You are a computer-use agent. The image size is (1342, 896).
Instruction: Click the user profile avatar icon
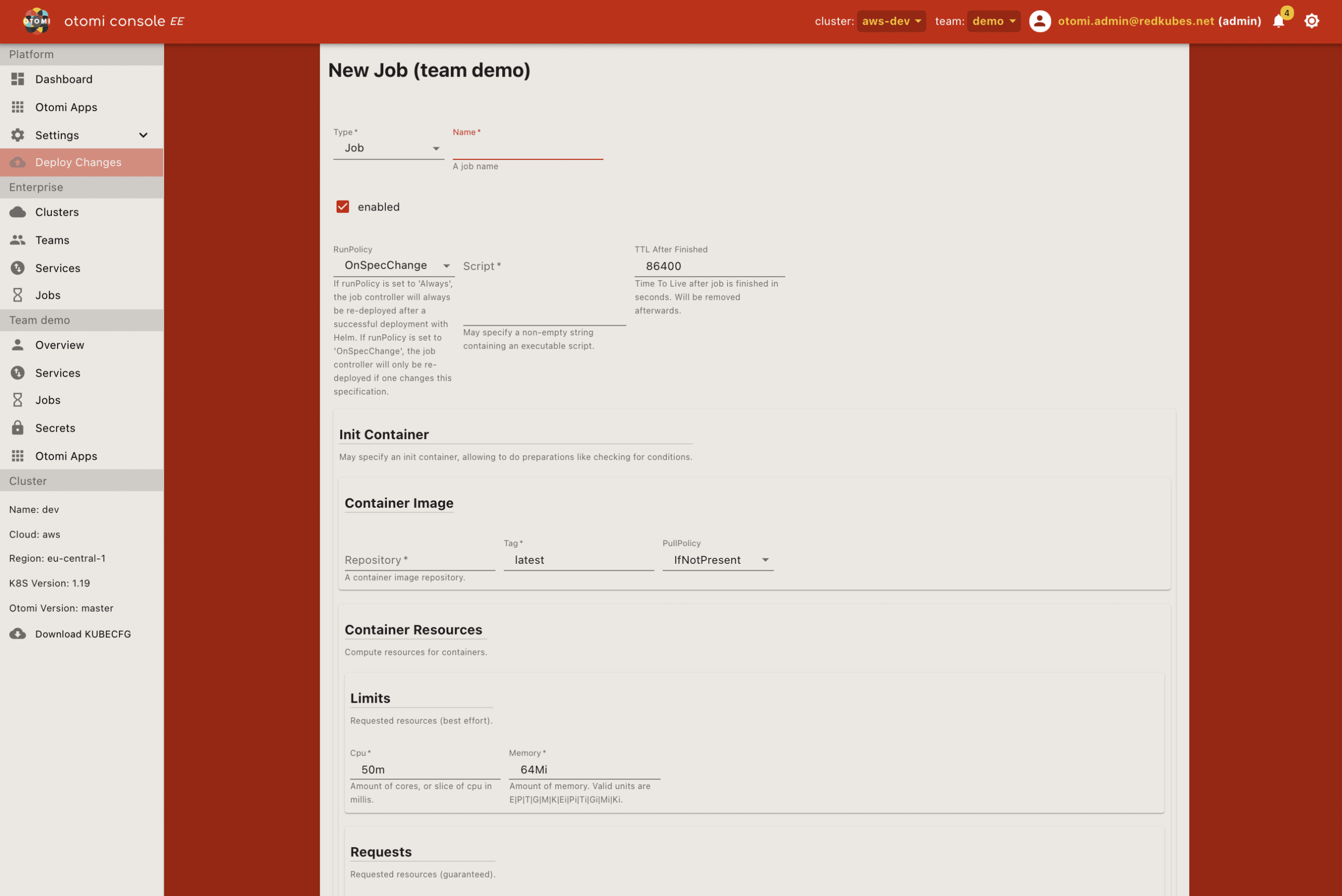click(x=1038, y=21)
